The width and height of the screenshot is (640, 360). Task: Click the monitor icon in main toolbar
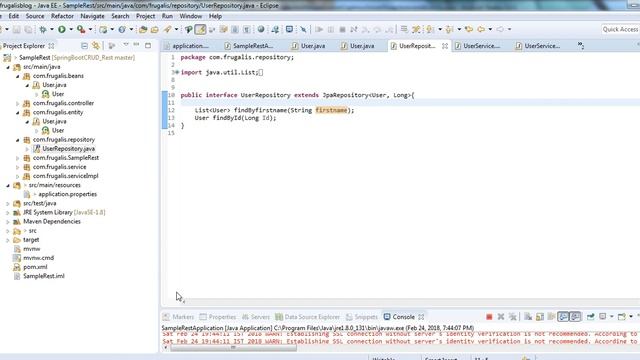(289, 29)
